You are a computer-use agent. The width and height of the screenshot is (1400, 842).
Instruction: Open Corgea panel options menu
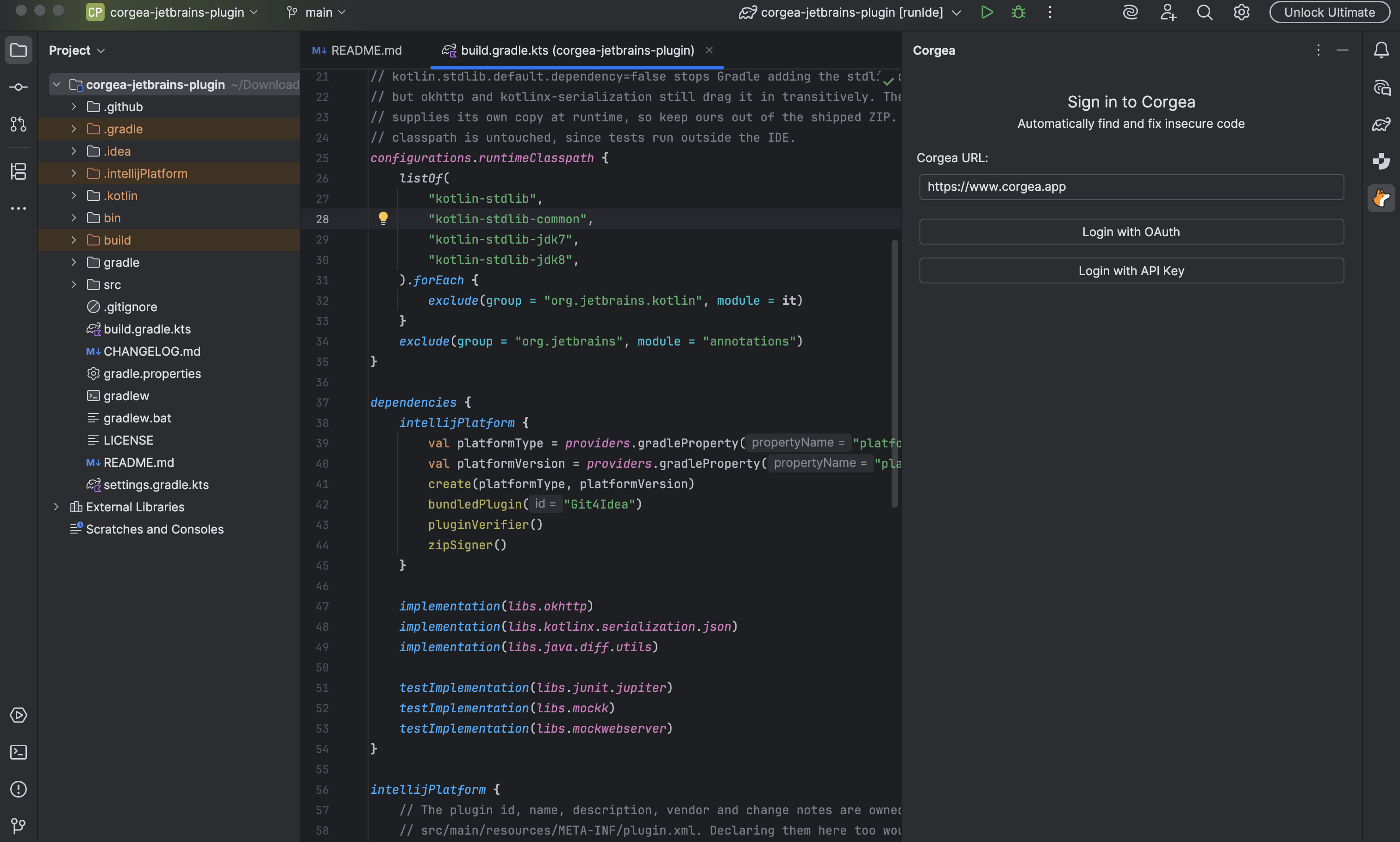(1318, 50)
